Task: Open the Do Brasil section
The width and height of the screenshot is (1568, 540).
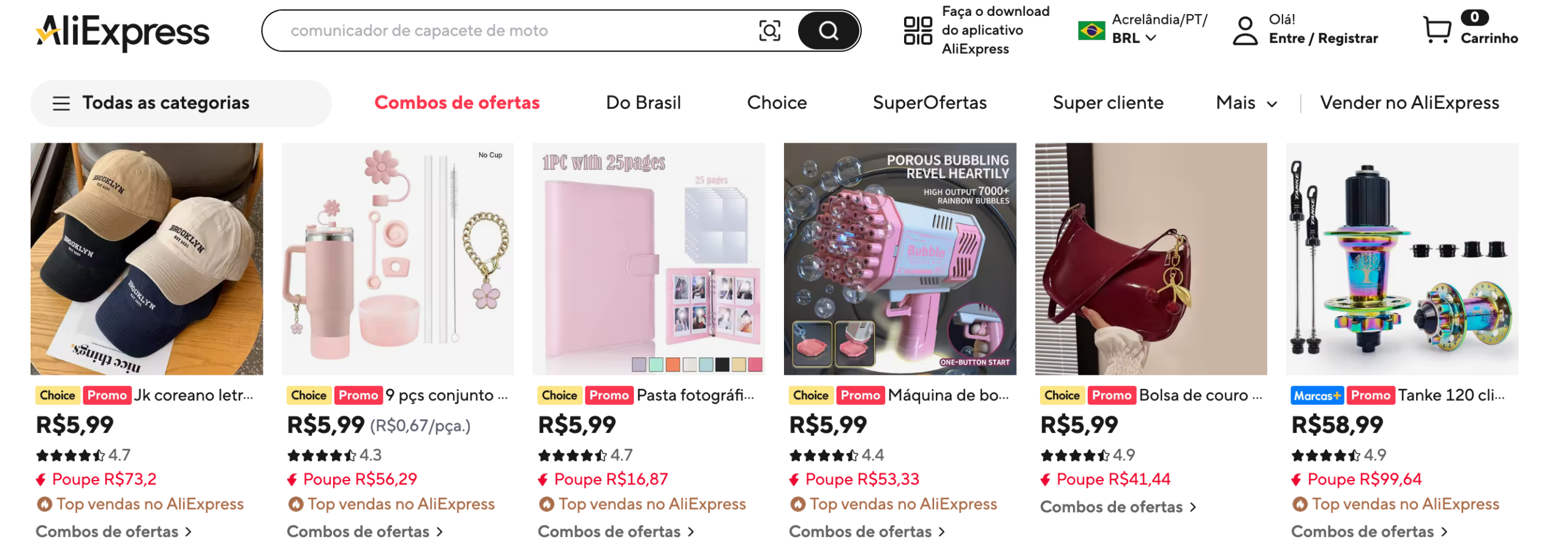Action: (x=643, y=103)
